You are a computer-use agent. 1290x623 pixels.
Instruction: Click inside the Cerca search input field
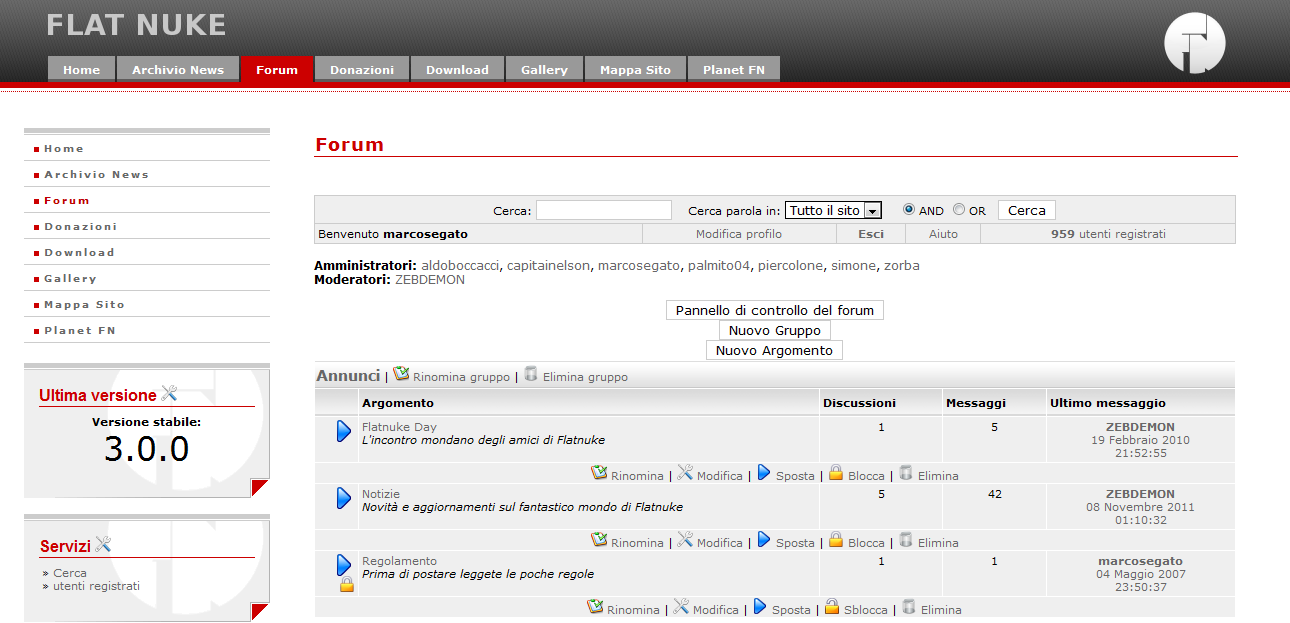click(603, 210)
